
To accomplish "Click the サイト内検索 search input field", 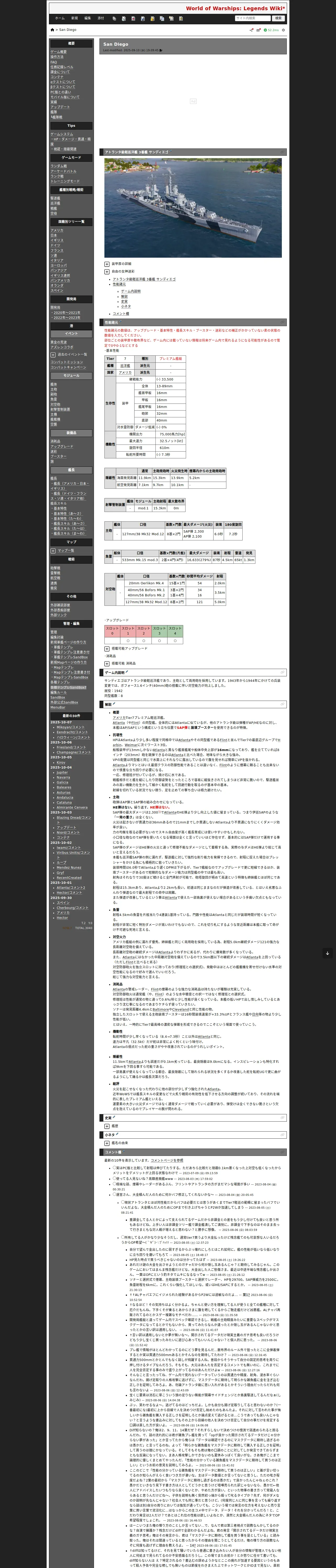I will coord(253,18).
